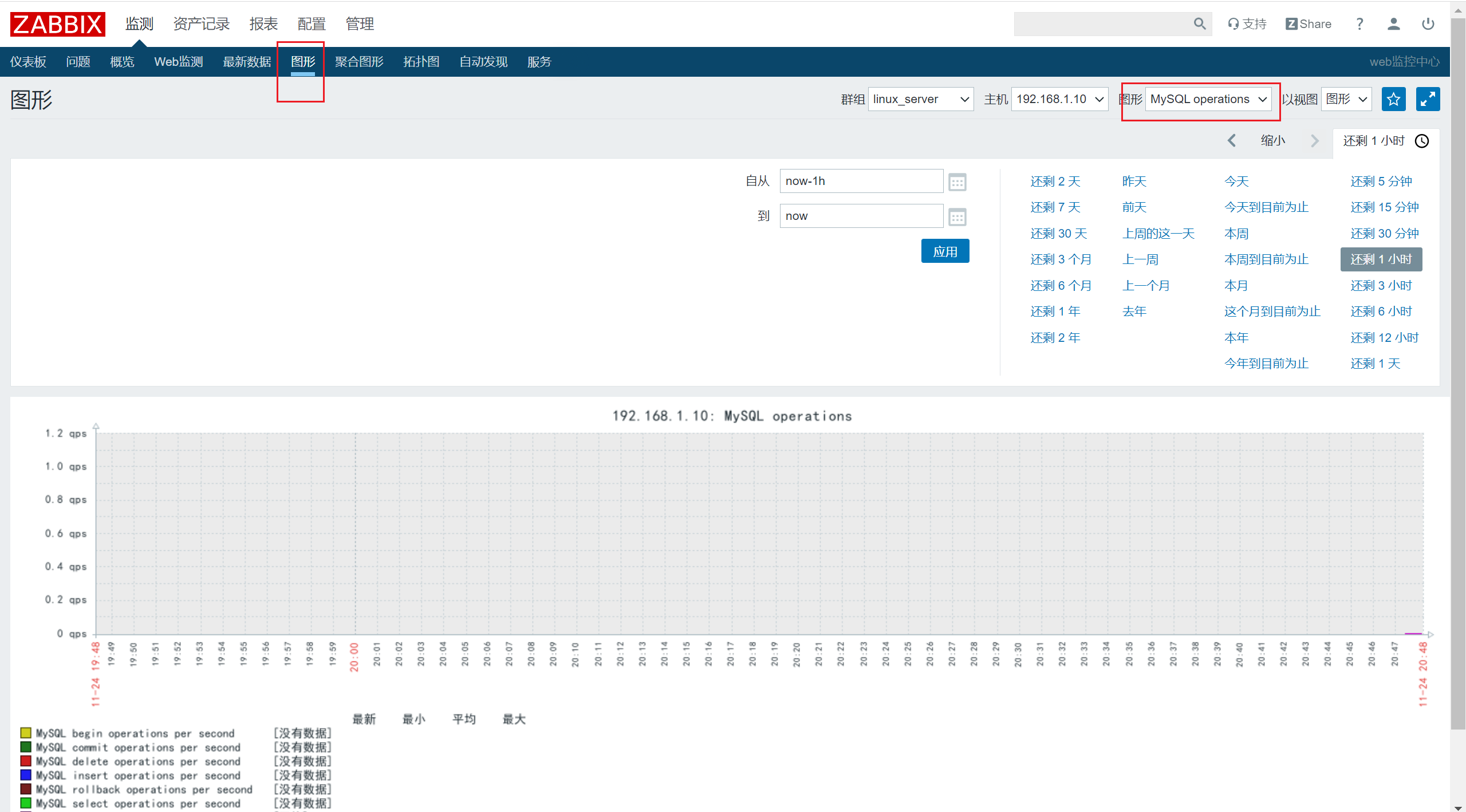Select 今年到目前为止 time range
Image resolution: width=1466 pixels, height=812 pixels.
1267,364
